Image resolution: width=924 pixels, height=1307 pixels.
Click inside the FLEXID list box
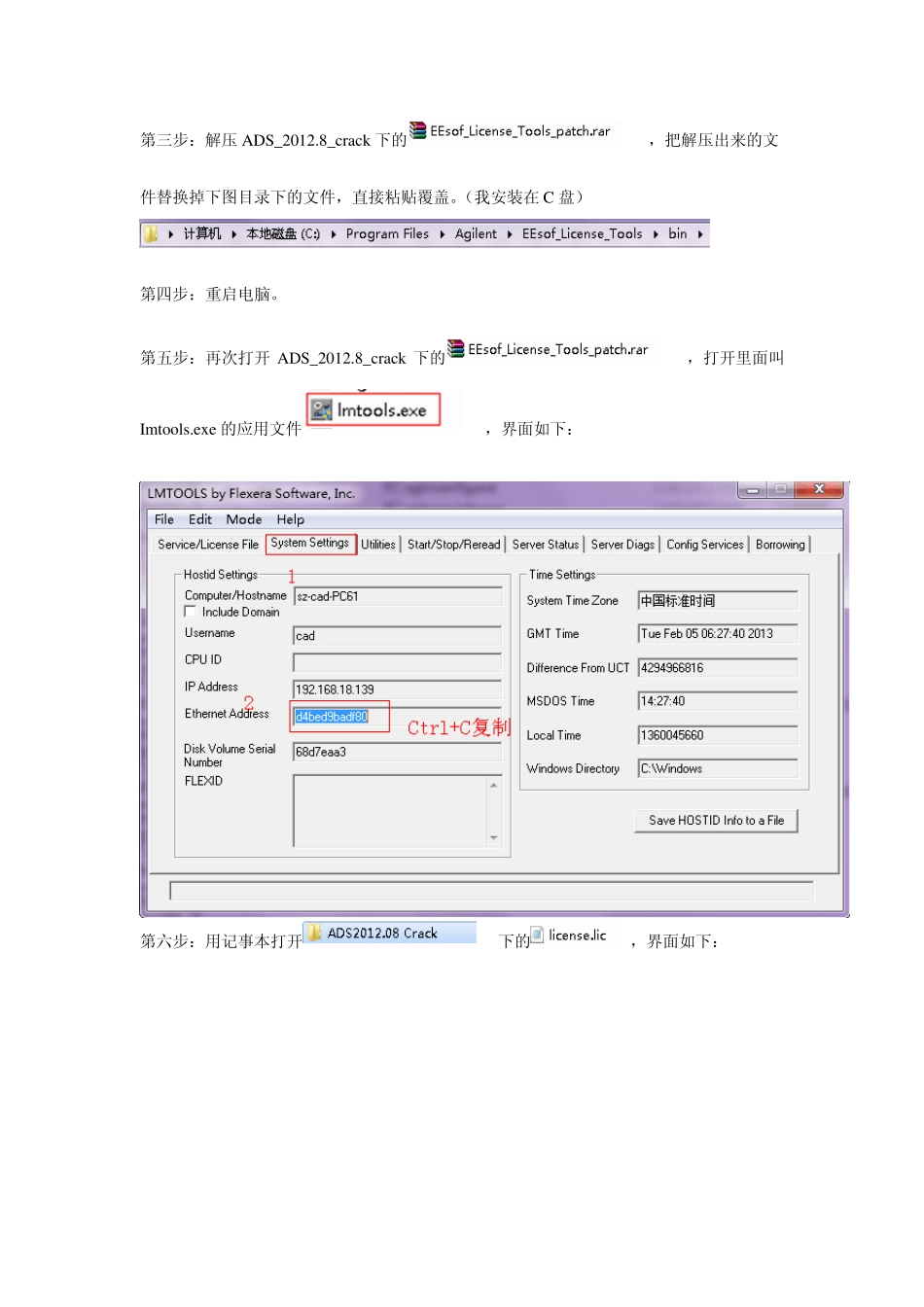(x=389, y=810)
